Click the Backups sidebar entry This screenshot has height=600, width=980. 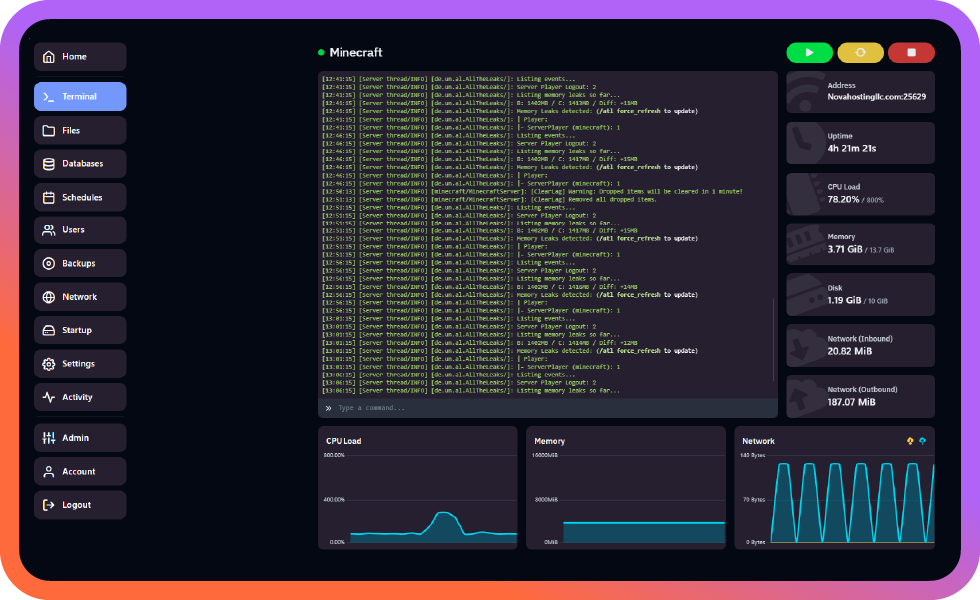coord(80,263)
